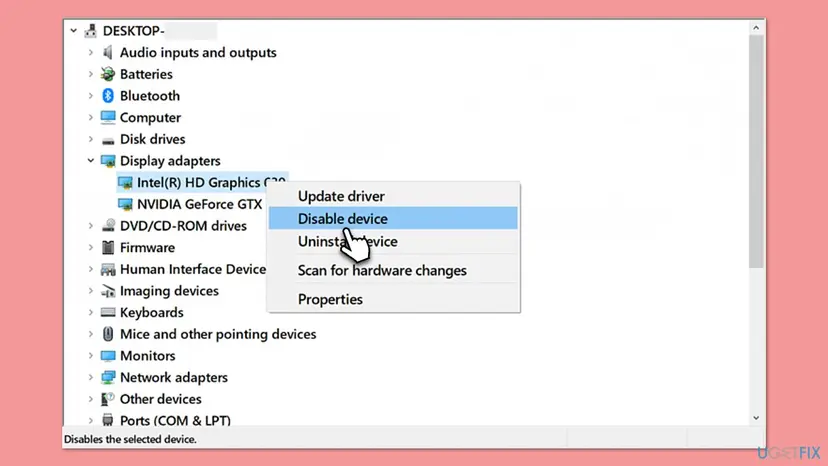Click the Disk drives icon
The height and width of the screenshot is (466, 828).
pyautogui.click(x=108, y=140)
